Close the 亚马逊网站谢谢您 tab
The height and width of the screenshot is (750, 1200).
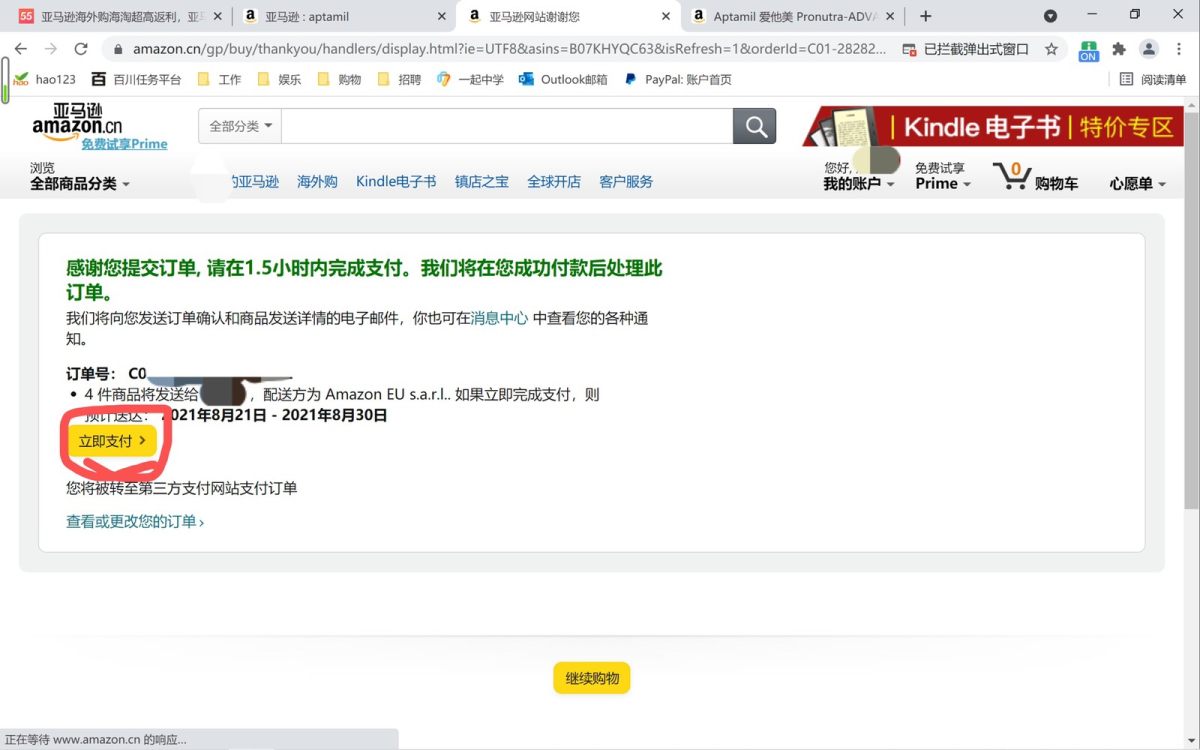(666, 16)
